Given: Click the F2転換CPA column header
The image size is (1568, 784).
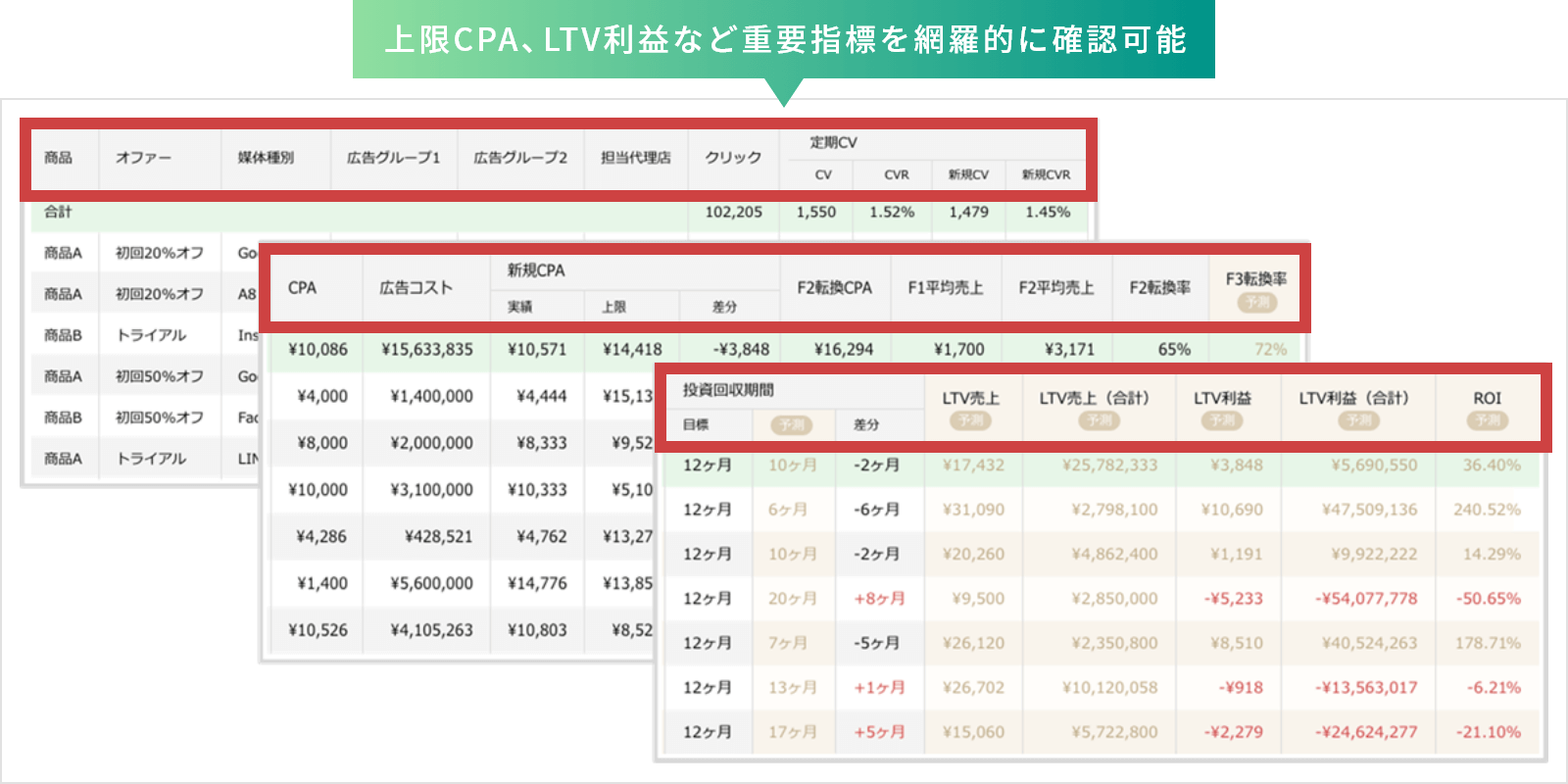Looking at the screenshot, I should (x=834, y=288).
